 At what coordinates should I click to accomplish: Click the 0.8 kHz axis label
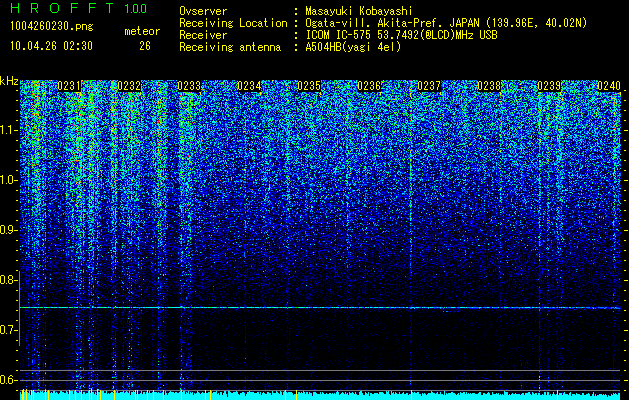8,280
